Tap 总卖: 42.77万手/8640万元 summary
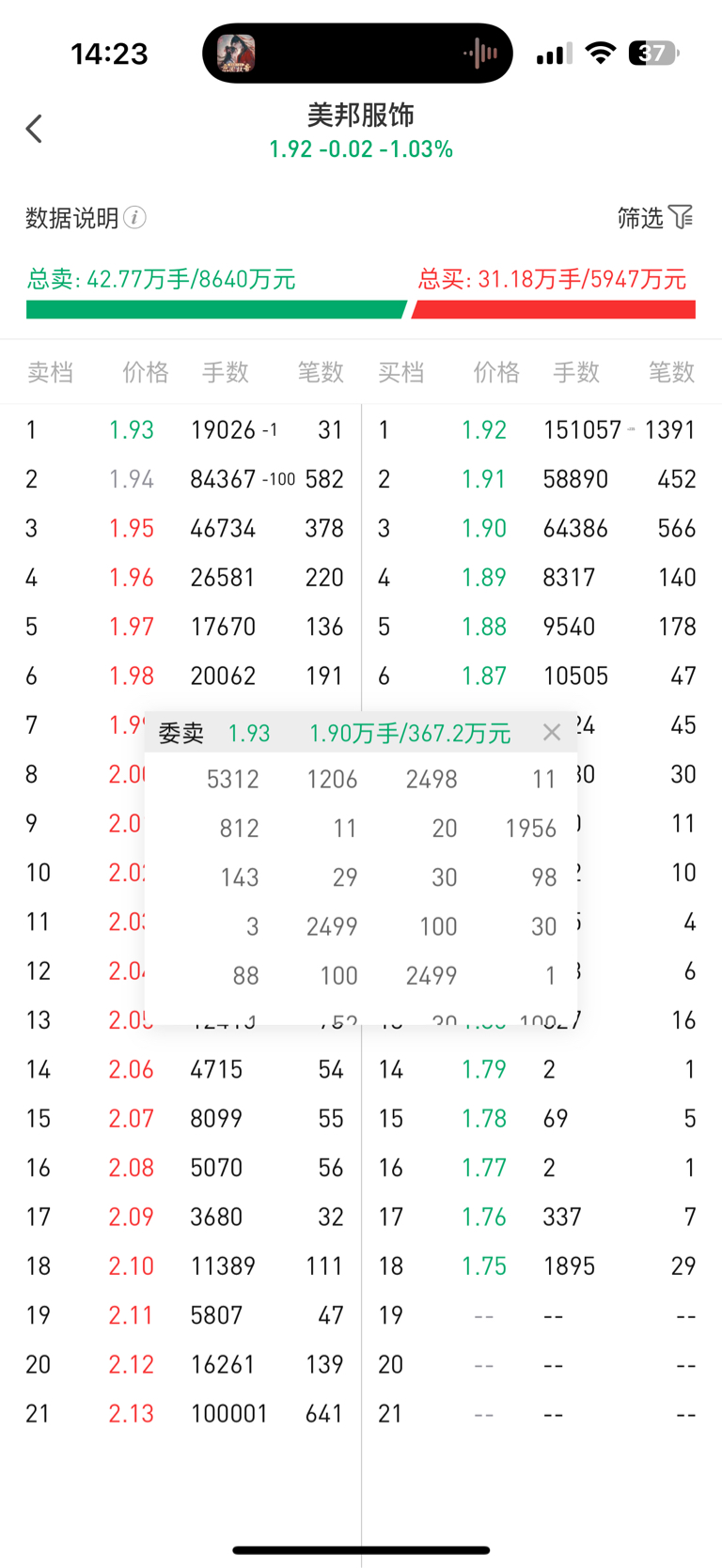 (x=161, y=279)
